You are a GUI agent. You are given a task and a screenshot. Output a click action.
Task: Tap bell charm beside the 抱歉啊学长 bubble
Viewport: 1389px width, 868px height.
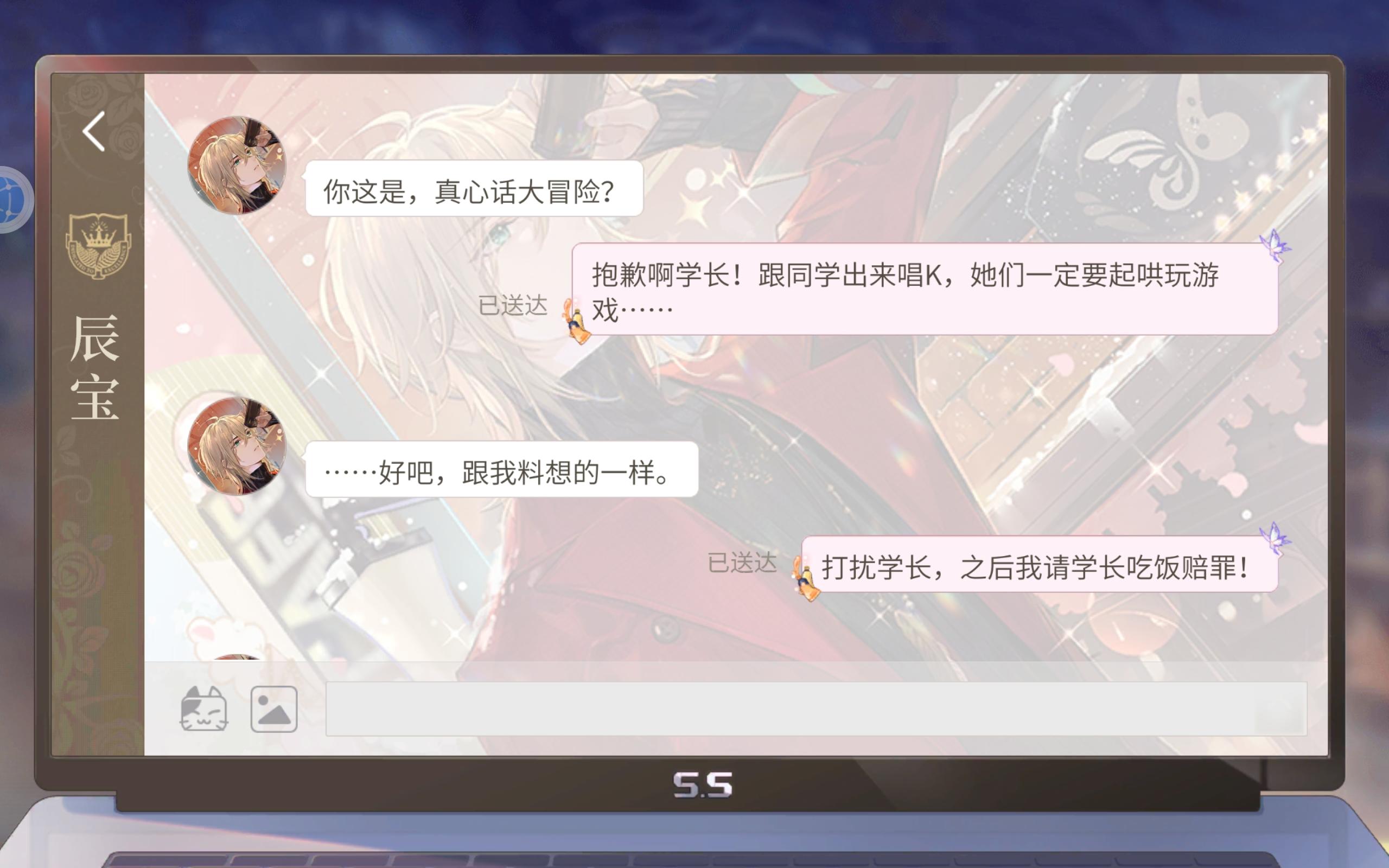tap(577, 322)
